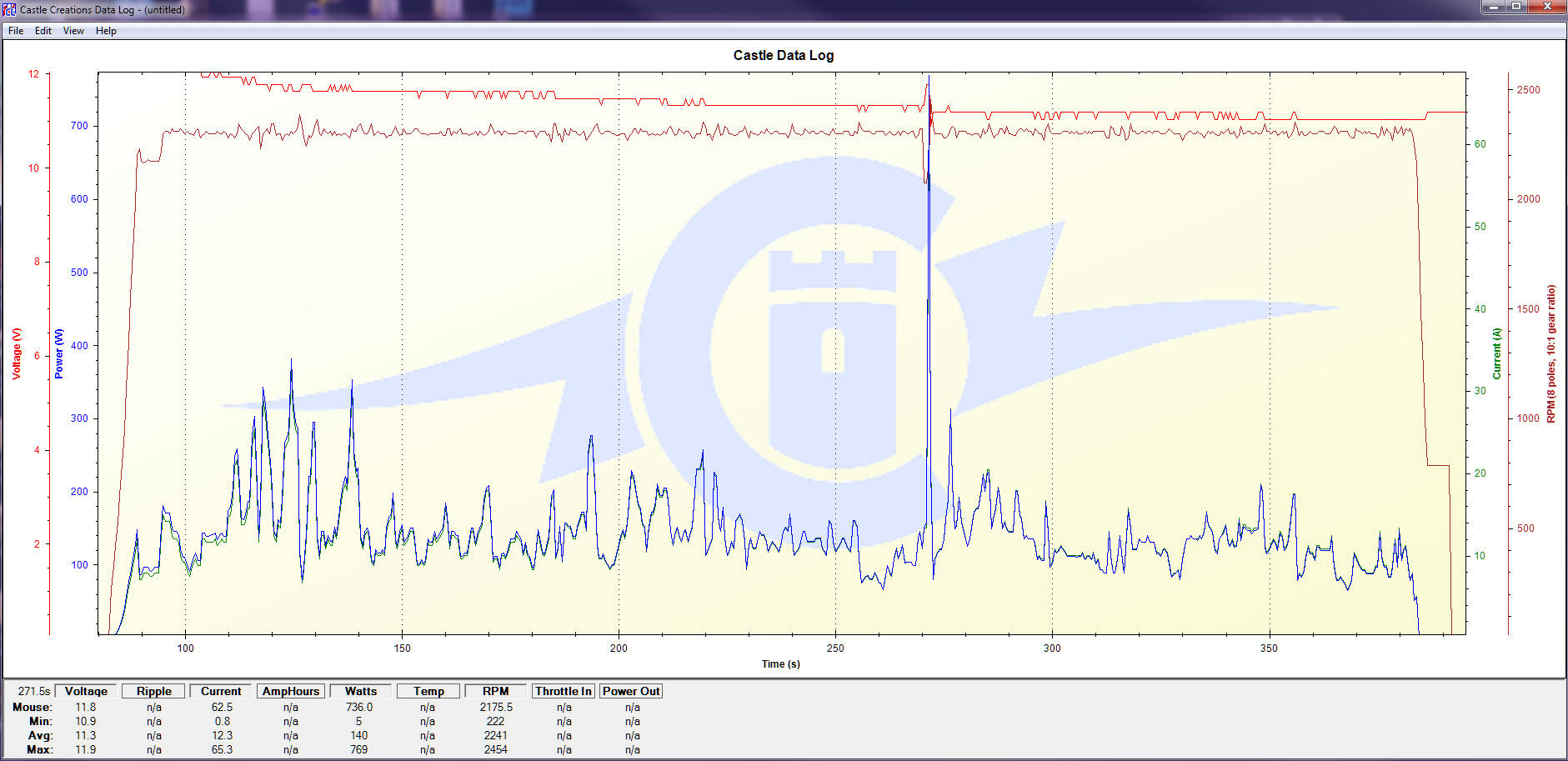
Task: Click the Mouse watts value 736.0
Action: click(x=359, y=707)
